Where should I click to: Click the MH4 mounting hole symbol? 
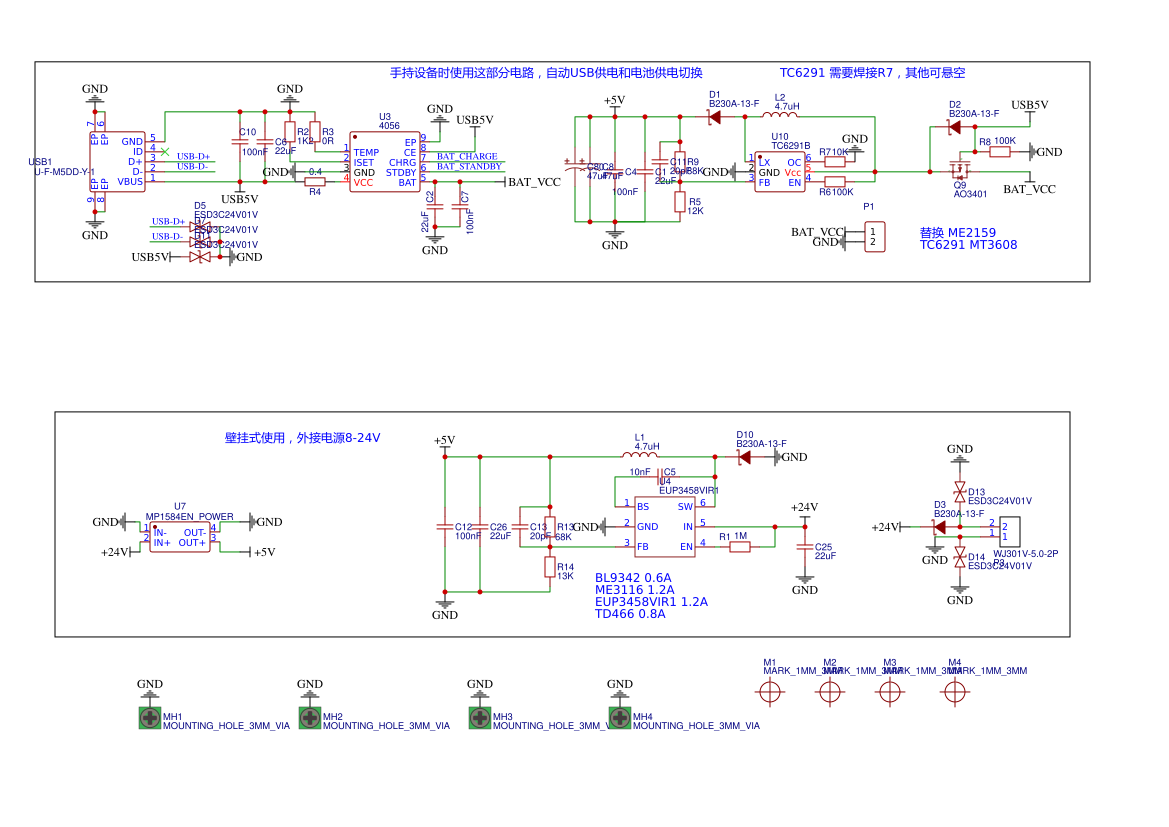(x=620, y=717)
